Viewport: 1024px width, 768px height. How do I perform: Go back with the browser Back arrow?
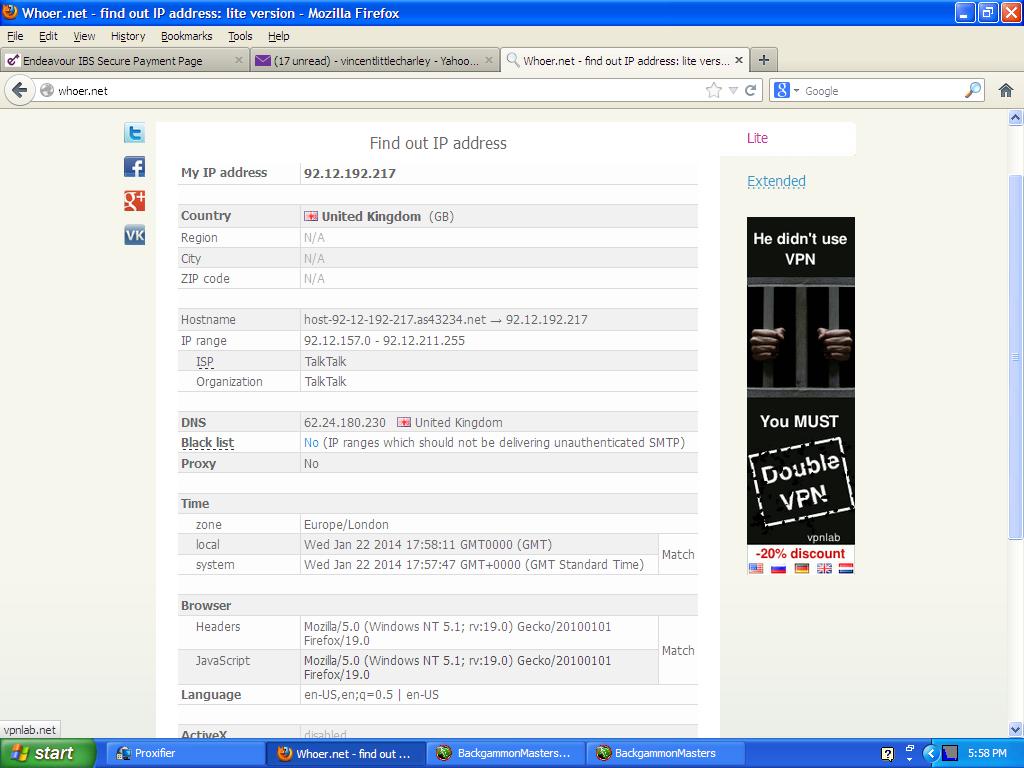tap(20, 90)
